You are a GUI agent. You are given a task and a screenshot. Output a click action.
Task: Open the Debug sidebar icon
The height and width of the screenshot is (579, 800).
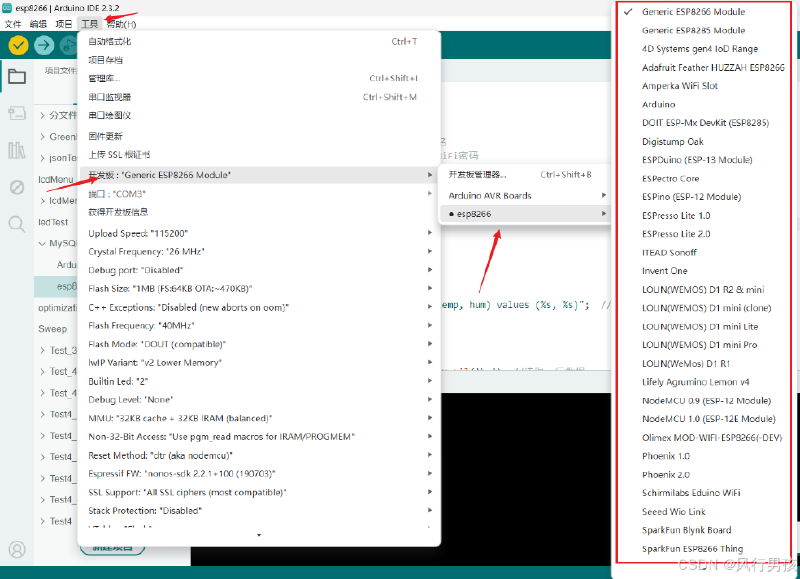(x=17, y=187)
